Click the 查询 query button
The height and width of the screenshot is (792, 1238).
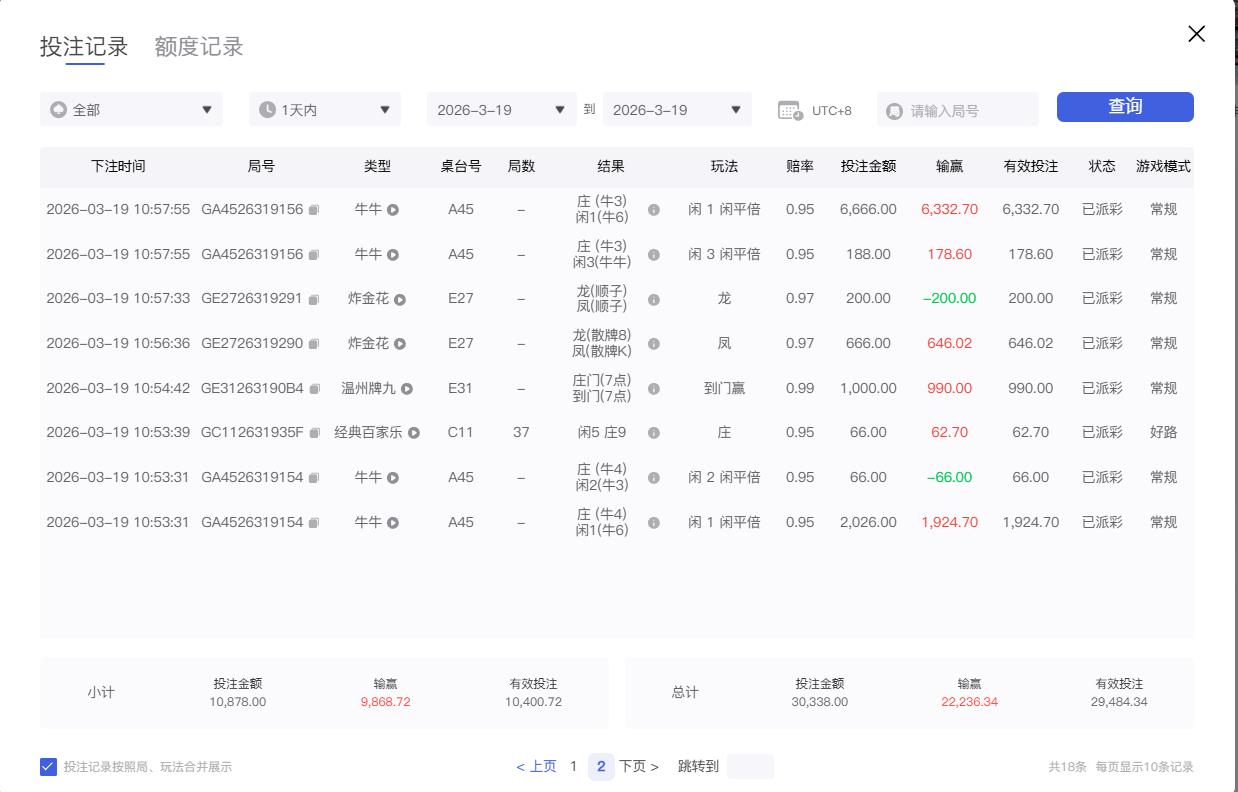pos(1124,106)
